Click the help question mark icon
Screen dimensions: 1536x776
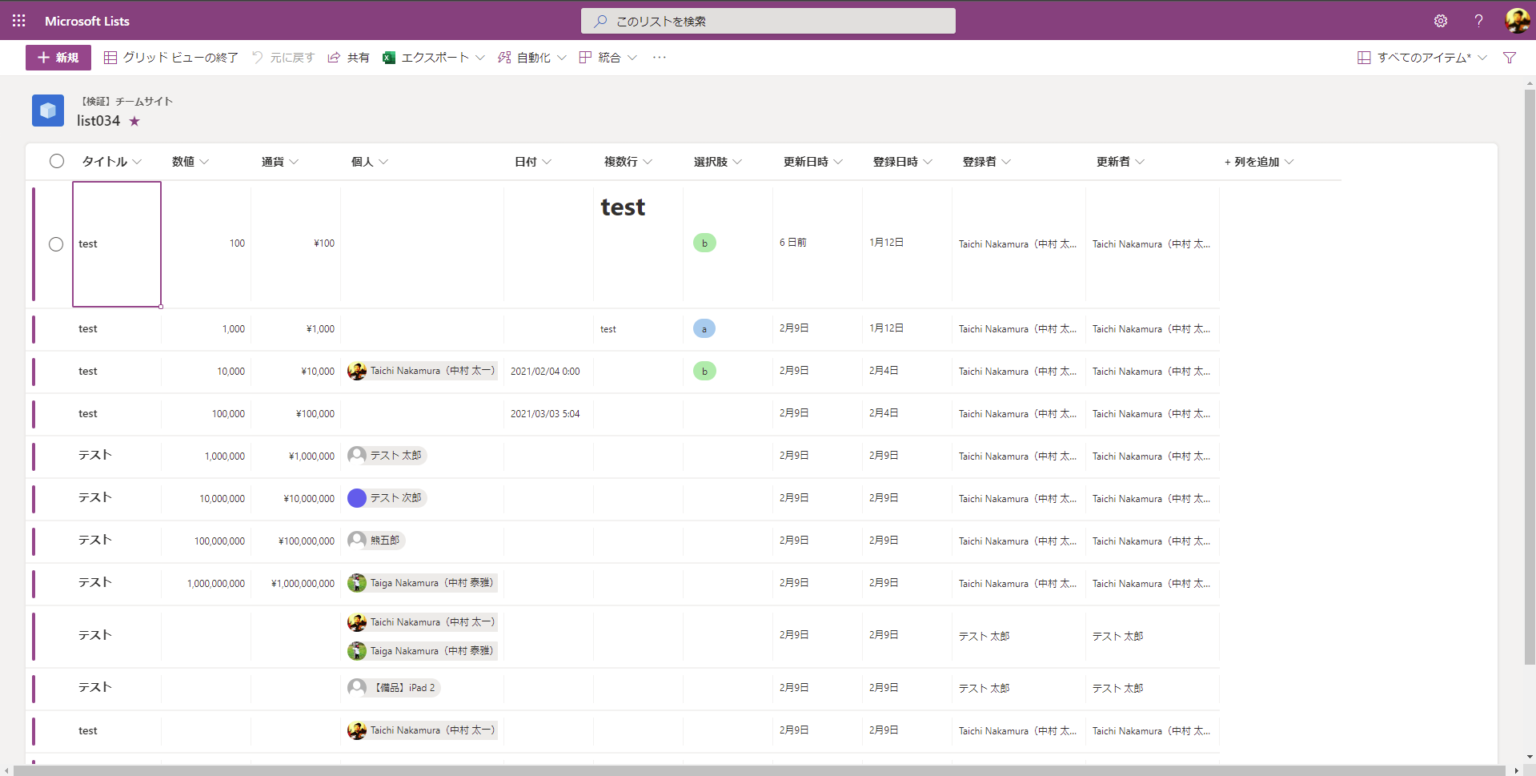tap(1478, 21)
